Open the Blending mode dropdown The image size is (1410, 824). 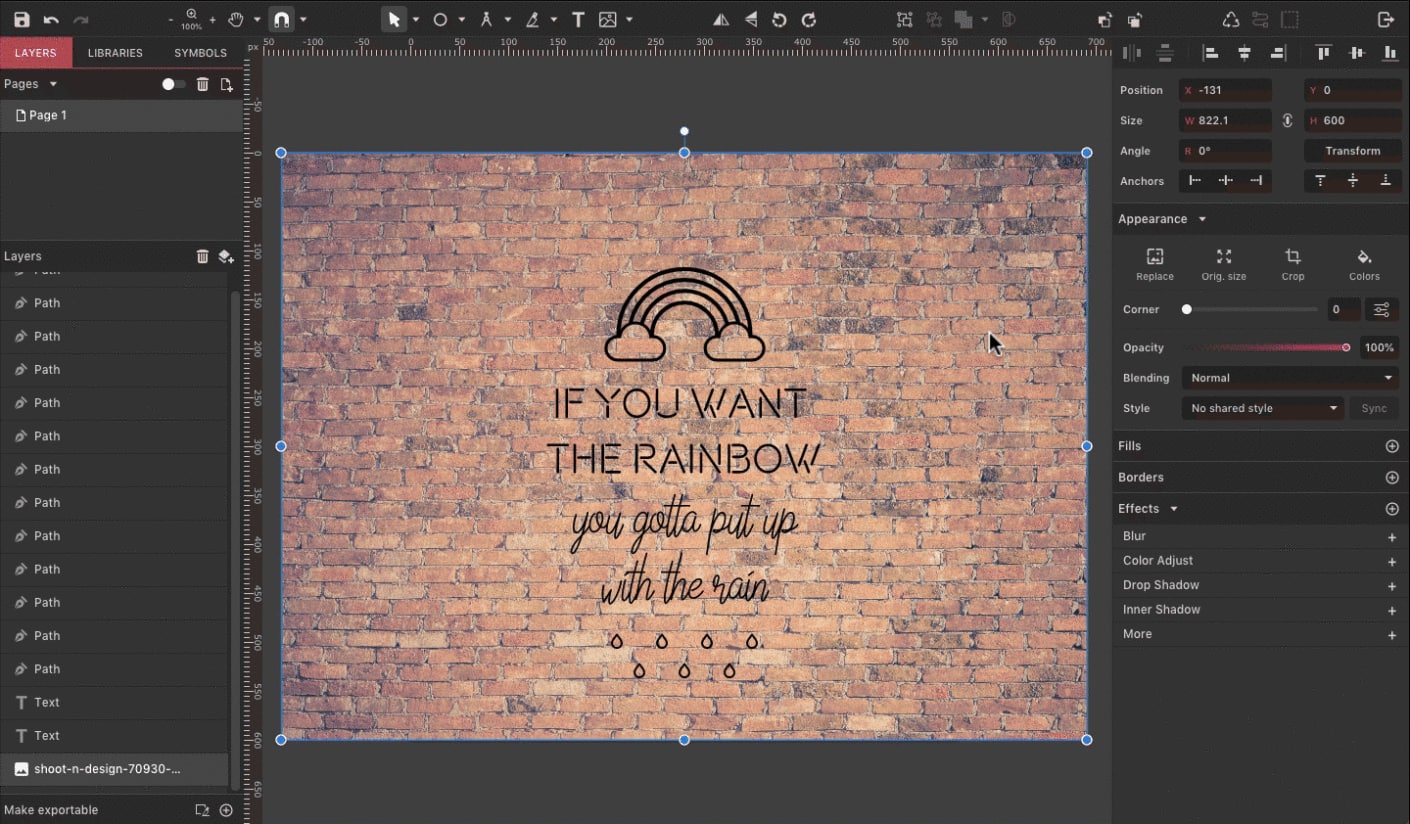coord(1289,377)
